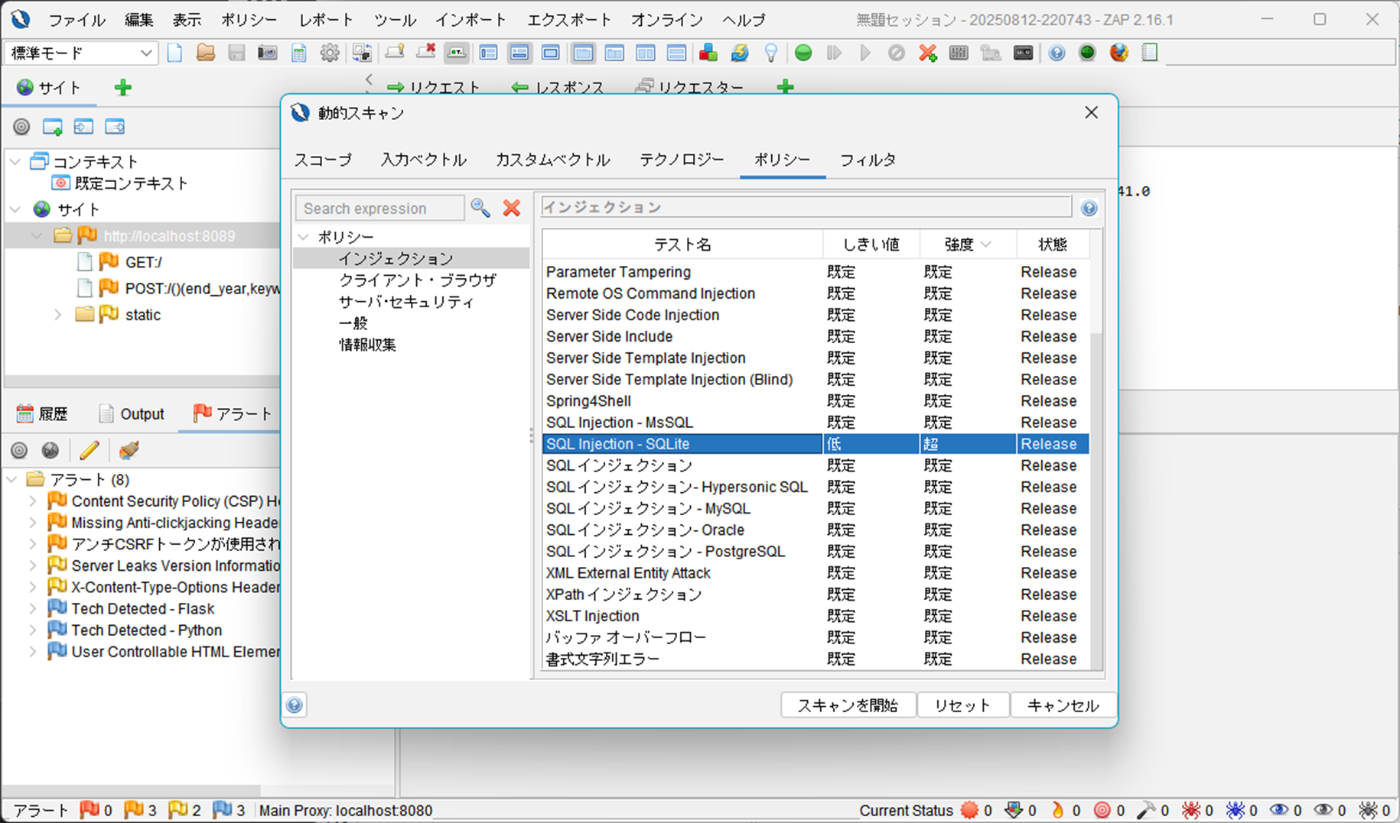The image size is (1400, 823).
Task: Switch to the フィルタ tab
Action: [x=868, y=160]
